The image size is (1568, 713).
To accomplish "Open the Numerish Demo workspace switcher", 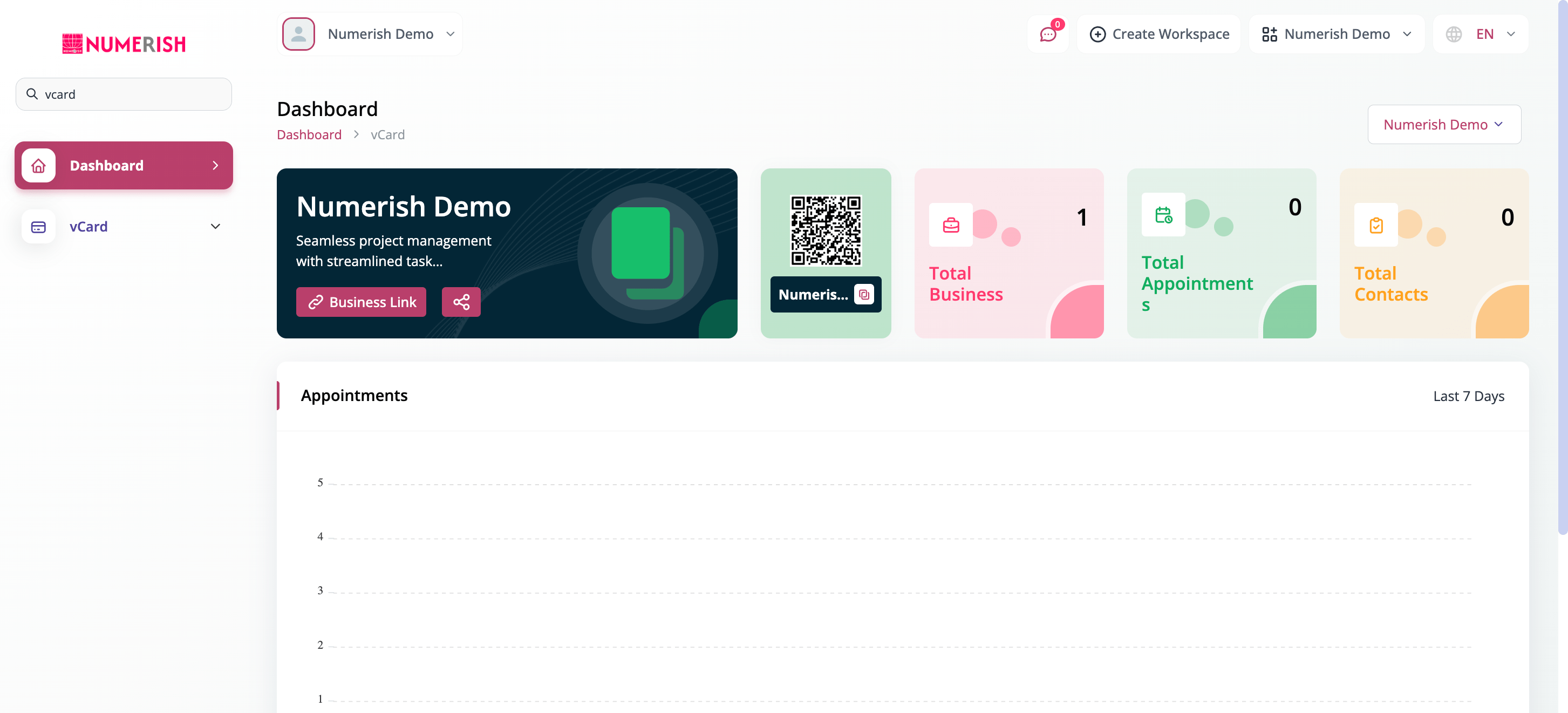I will (x=1337, y=34).
